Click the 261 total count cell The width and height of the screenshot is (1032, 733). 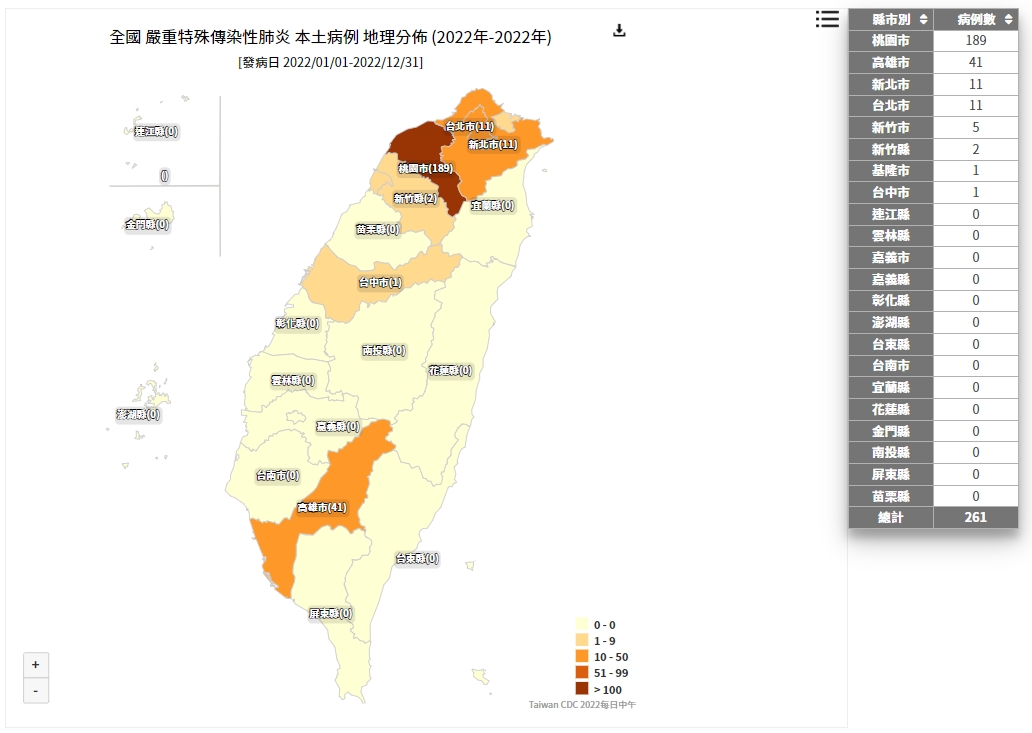click(x=976, y=518)
